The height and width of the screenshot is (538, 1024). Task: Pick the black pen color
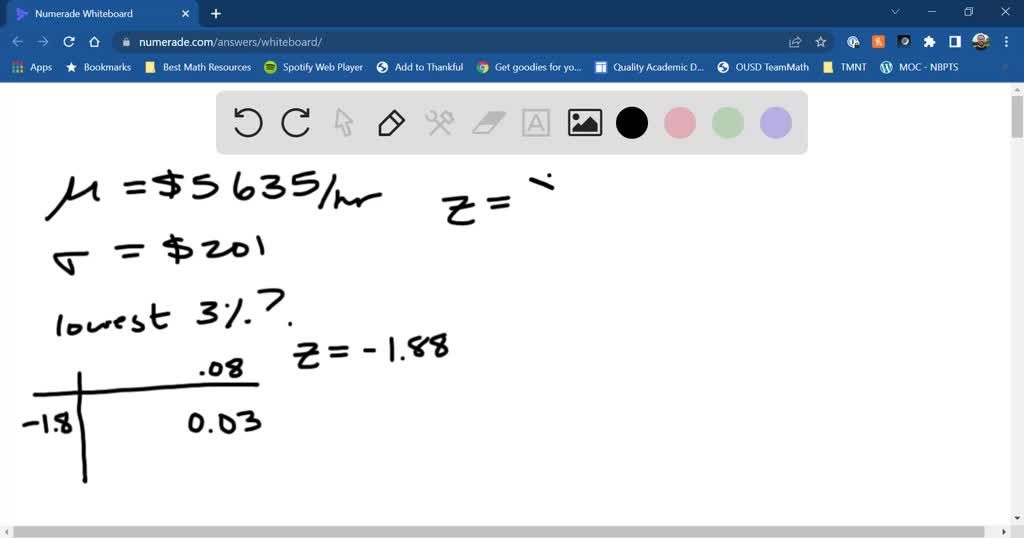[x=632, y=123]
